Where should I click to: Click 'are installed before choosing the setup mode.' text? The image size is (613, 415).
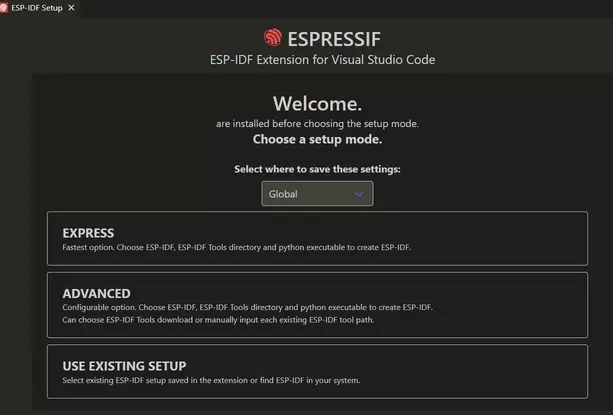coord(317,124)
